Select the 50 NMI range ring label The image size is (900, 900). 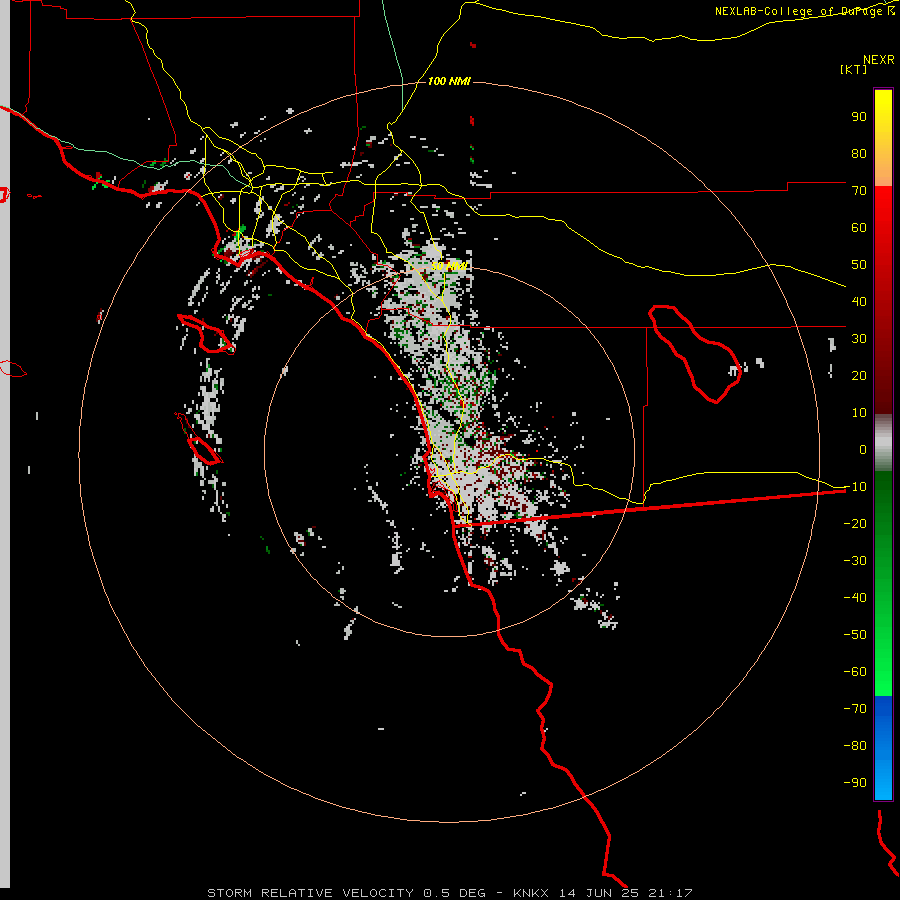click(449, 266)
